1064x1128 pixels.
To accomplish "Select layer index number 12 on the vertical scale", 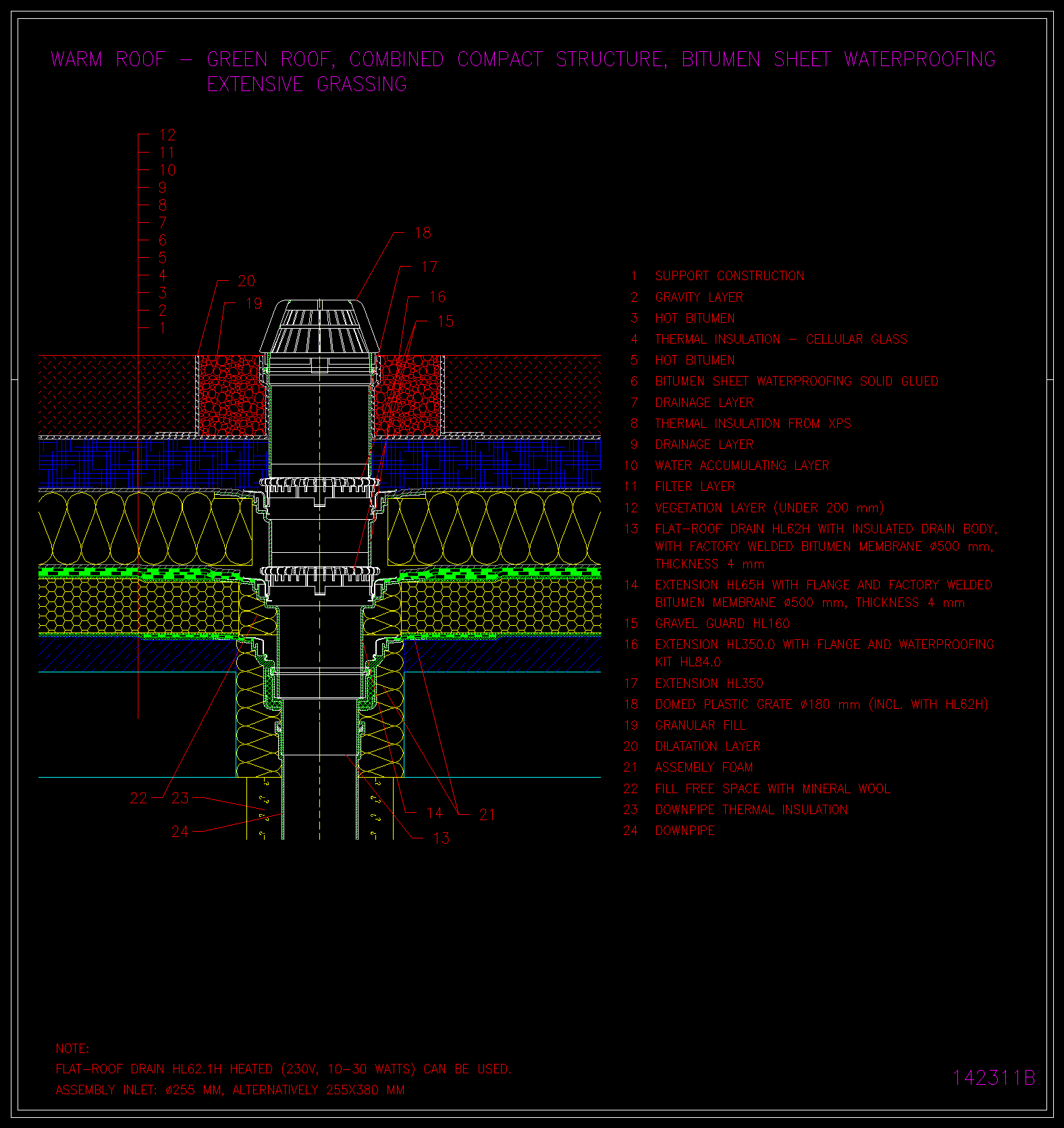I will coord(167,135).
